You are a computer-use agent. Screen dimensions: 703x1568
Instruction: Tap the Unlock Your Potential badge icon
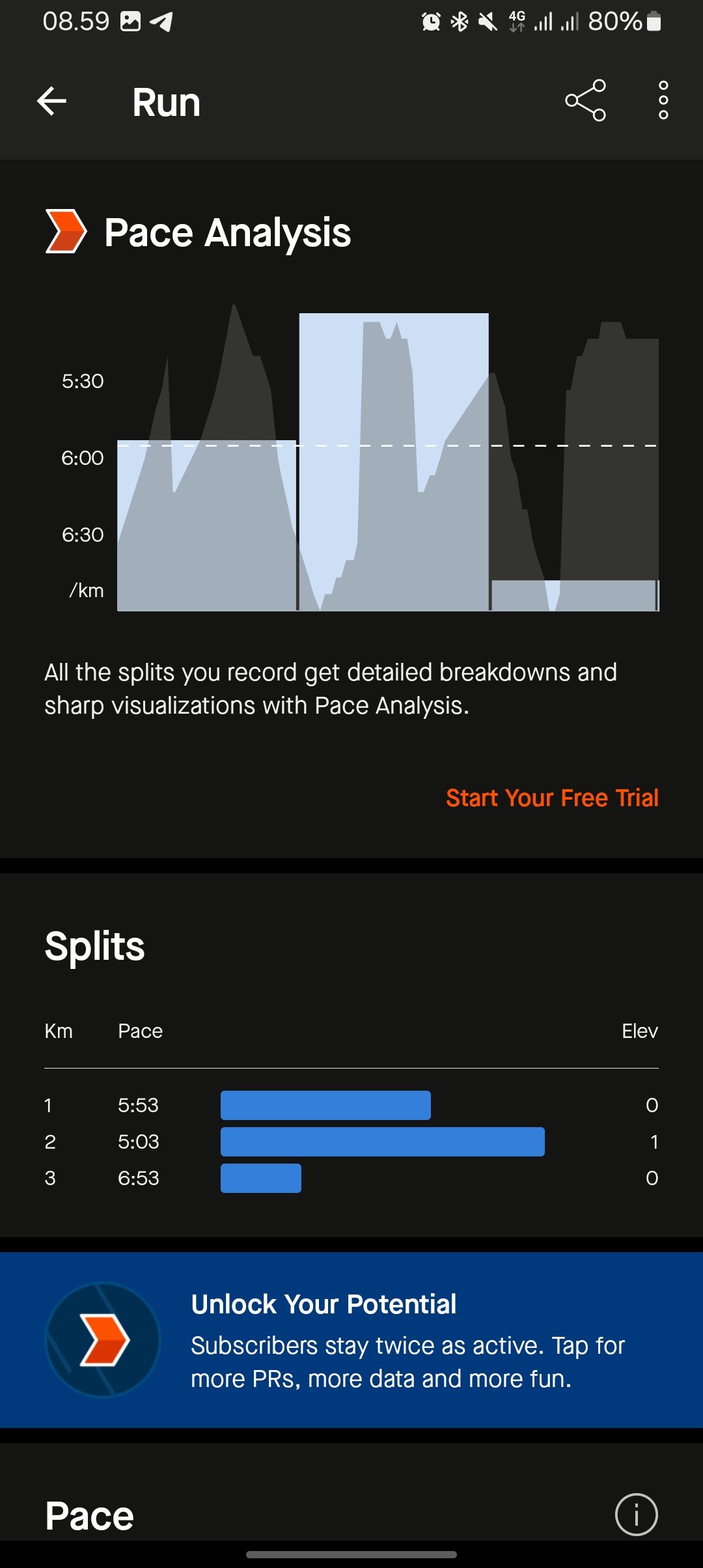tap(103, 1339)
